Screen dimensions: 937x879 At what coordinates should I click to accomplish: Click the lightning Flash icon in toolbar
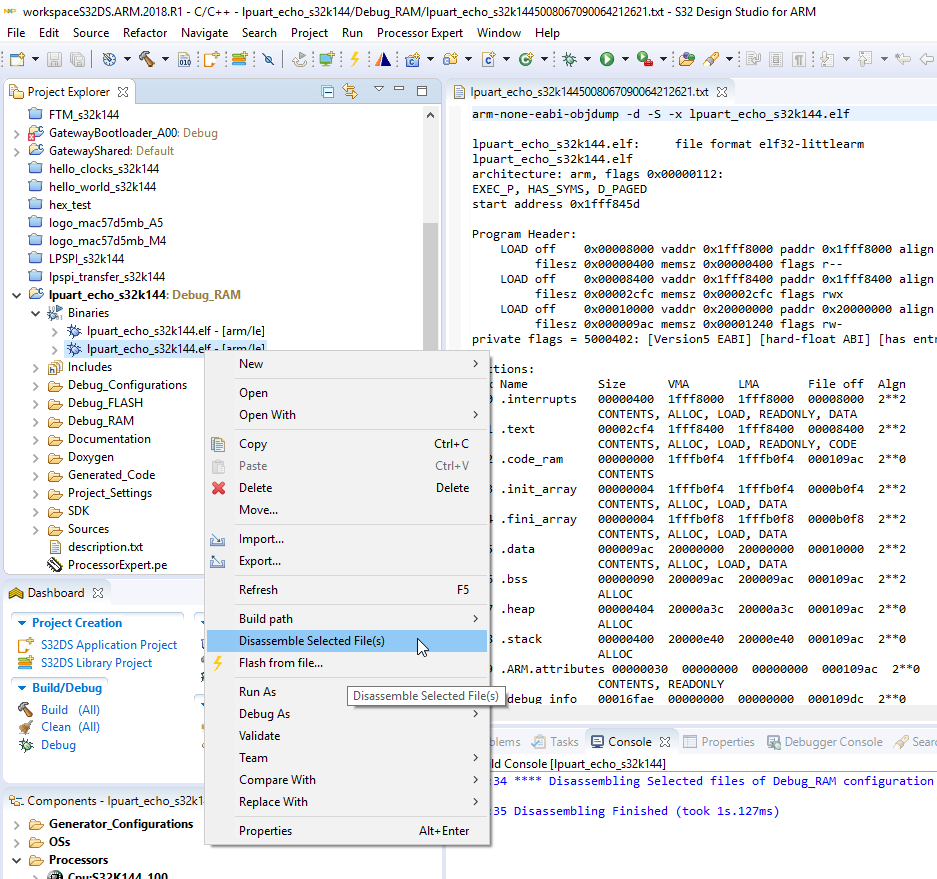tap(354, 59)
